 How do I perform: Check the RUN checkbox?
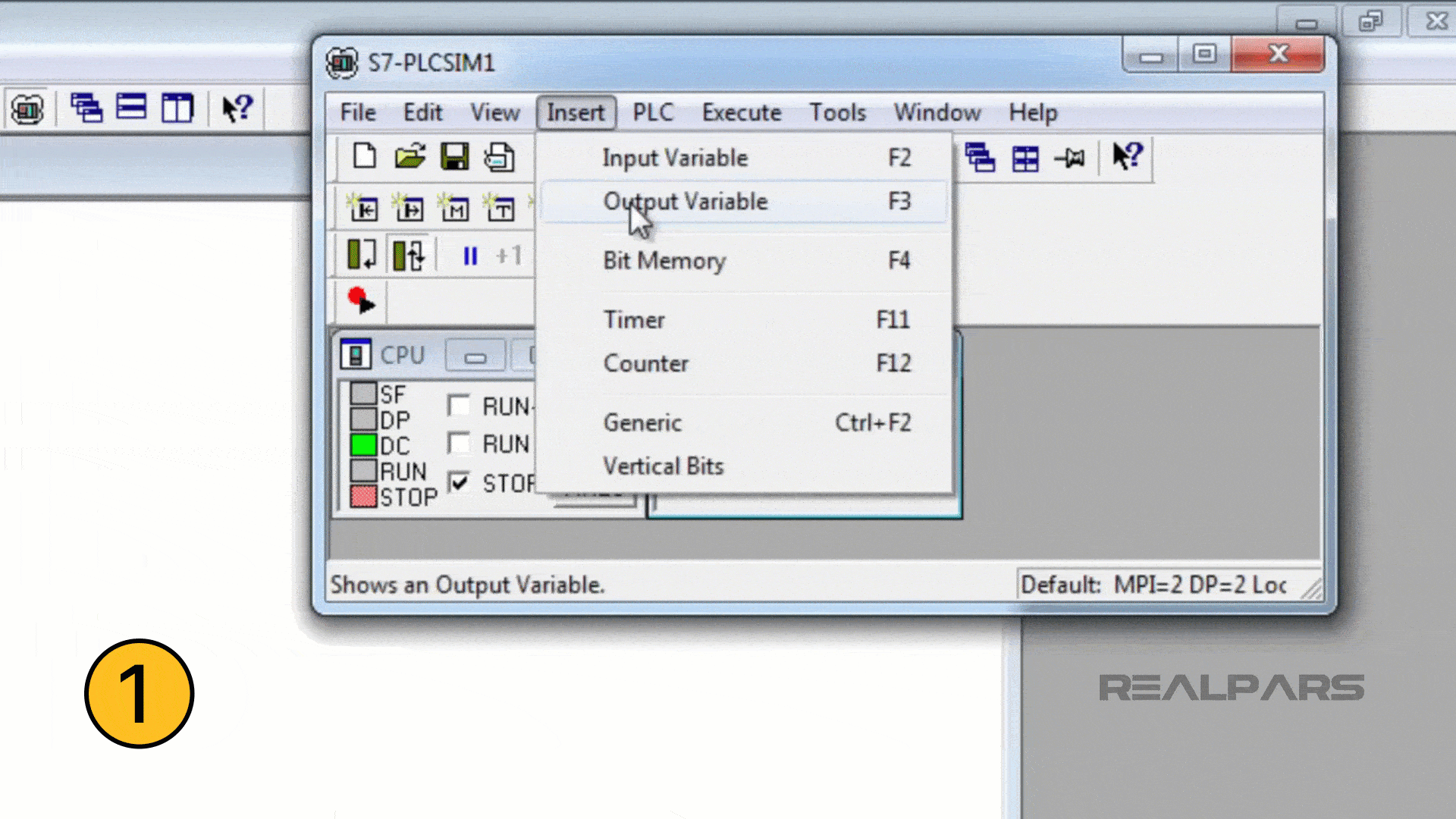pos(459,443)
